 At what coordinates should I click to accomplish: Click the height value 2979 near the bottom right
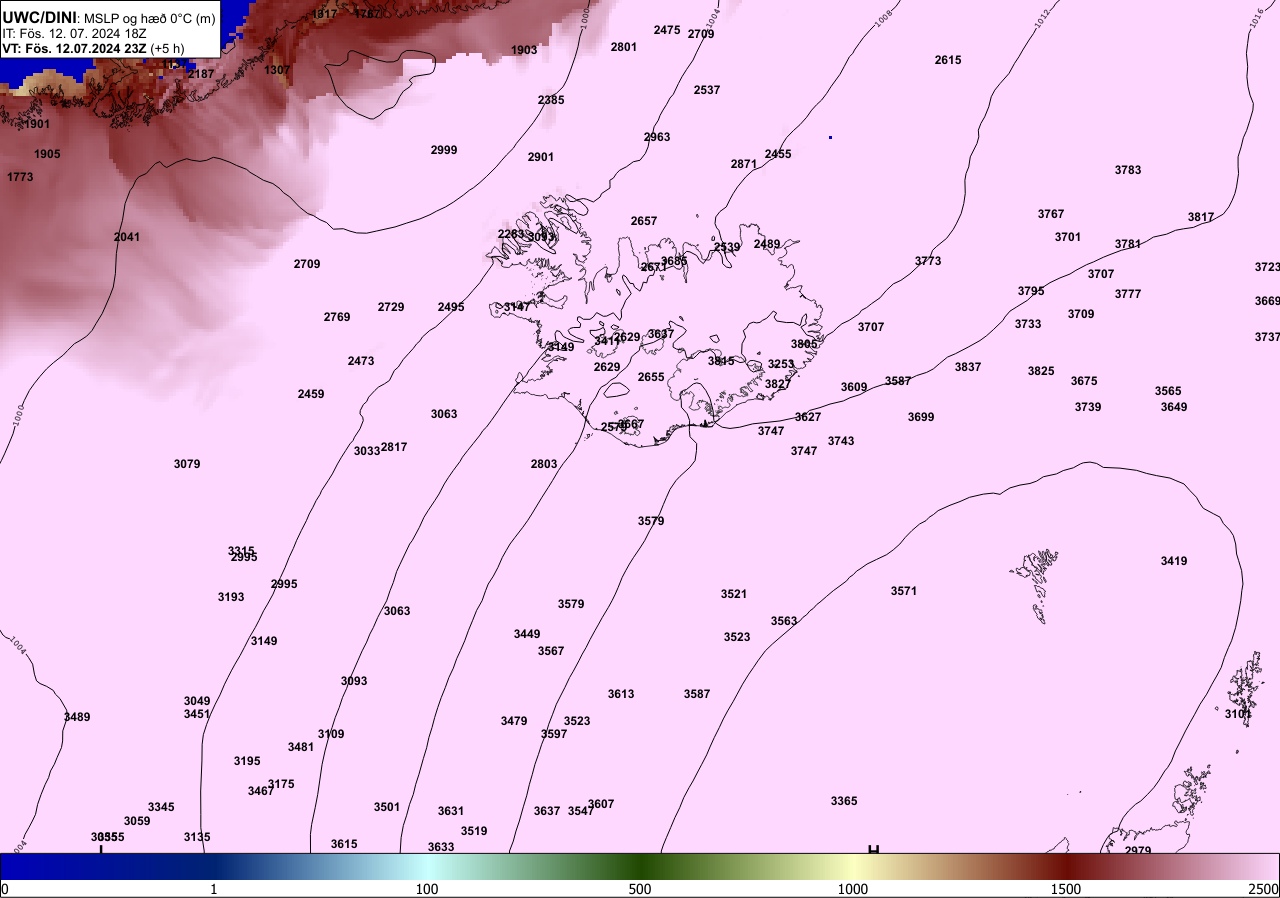pos(1138,851)
